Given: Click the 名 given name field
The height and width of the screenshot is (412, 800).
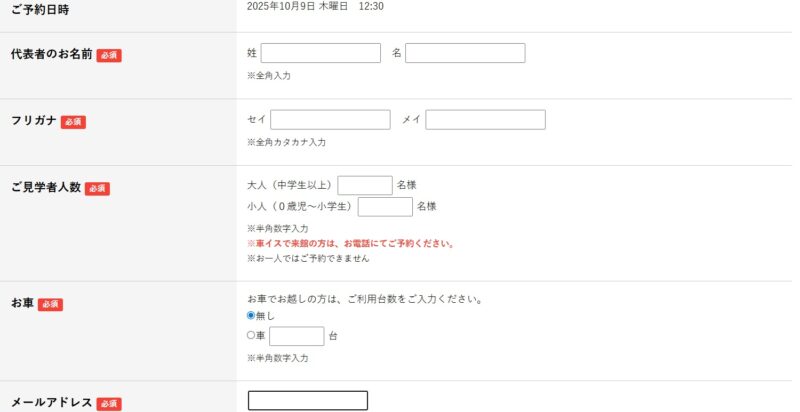Looking at the screenshot, I should click(x=465, y=53).
